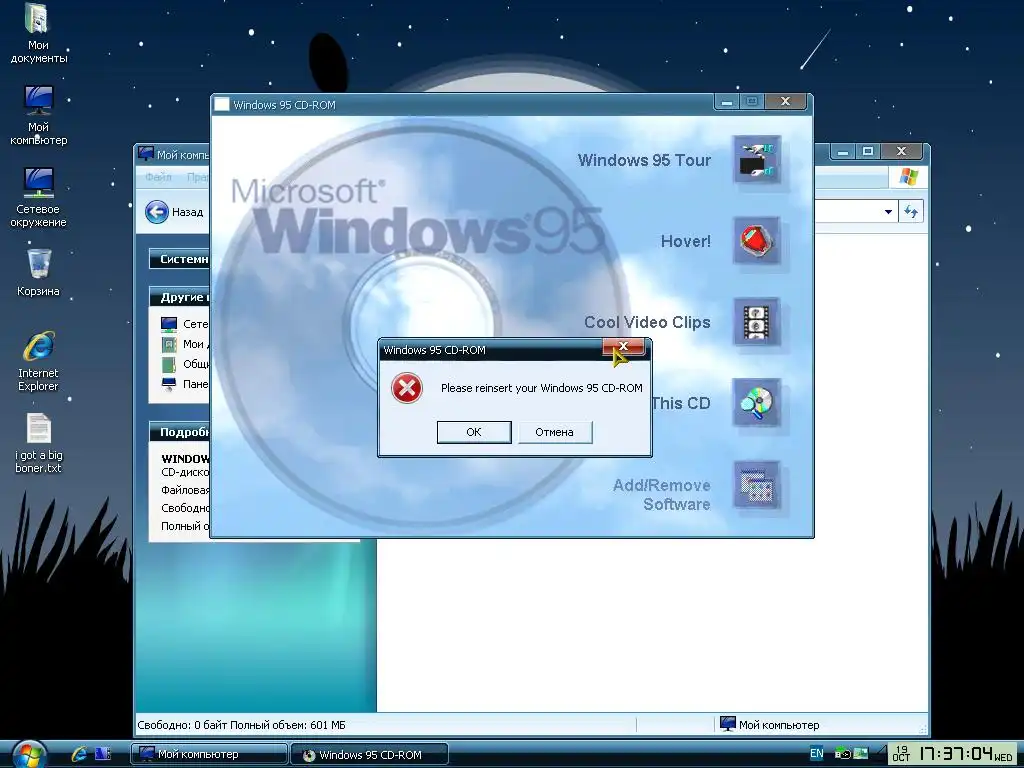1024x768 pixels.
Task: Click the Add/Remove Software text label
Action: pyautogui.click(x=662, y=494)
